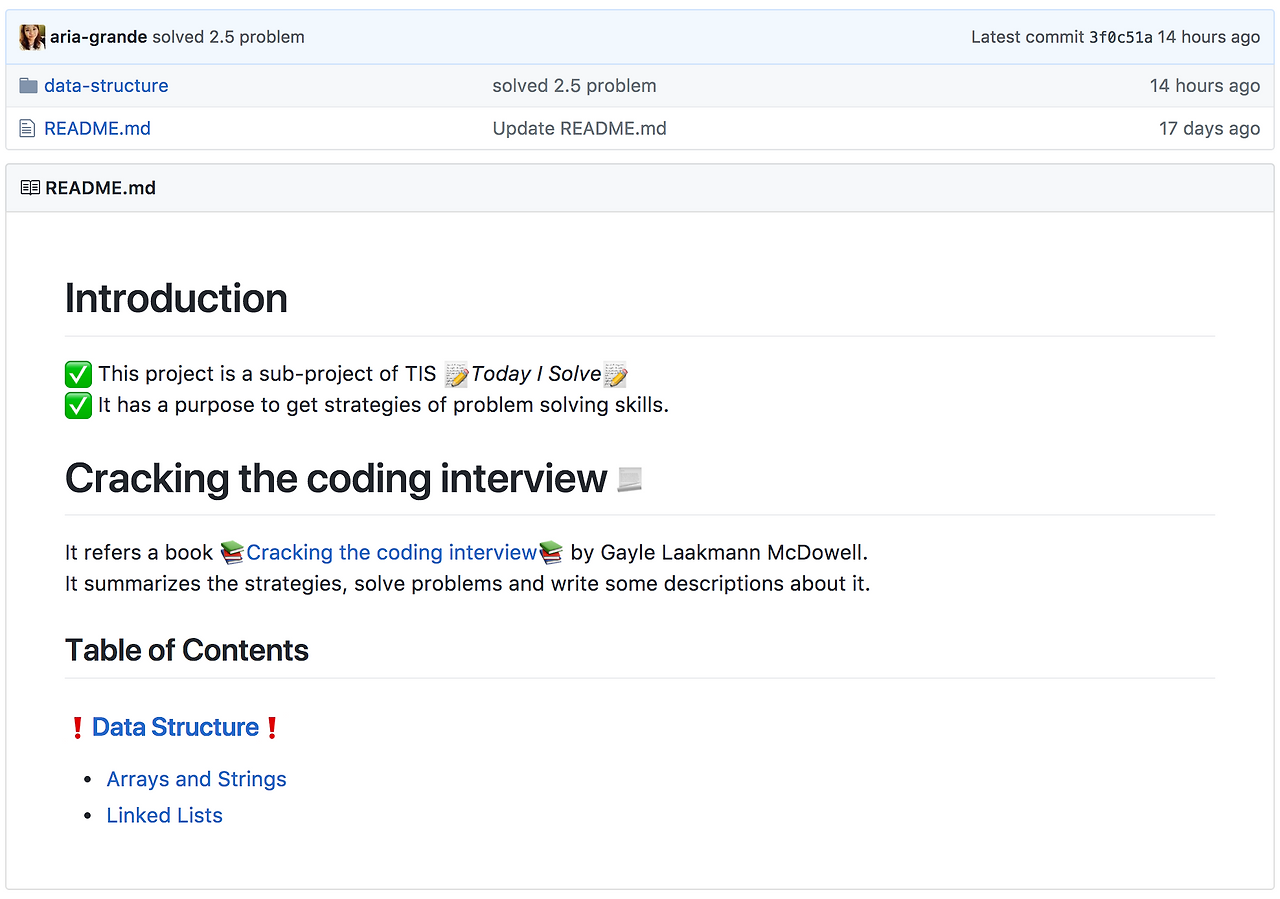
Task: Click the scroll emoji after Cracking heading
Action: coord(629,480)
